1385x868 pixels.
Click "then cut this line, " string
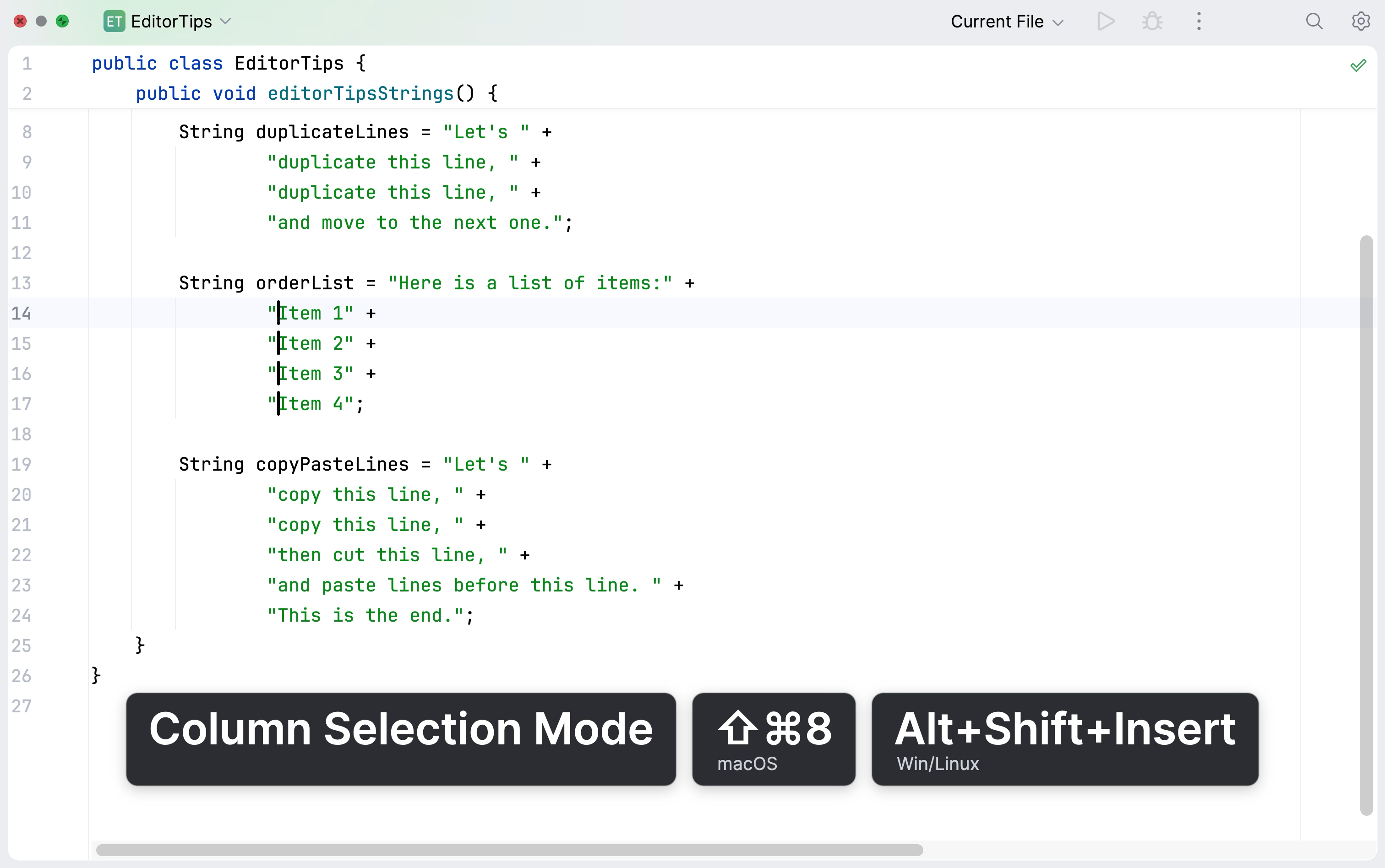pyautogui.click(x=387, y=554)
